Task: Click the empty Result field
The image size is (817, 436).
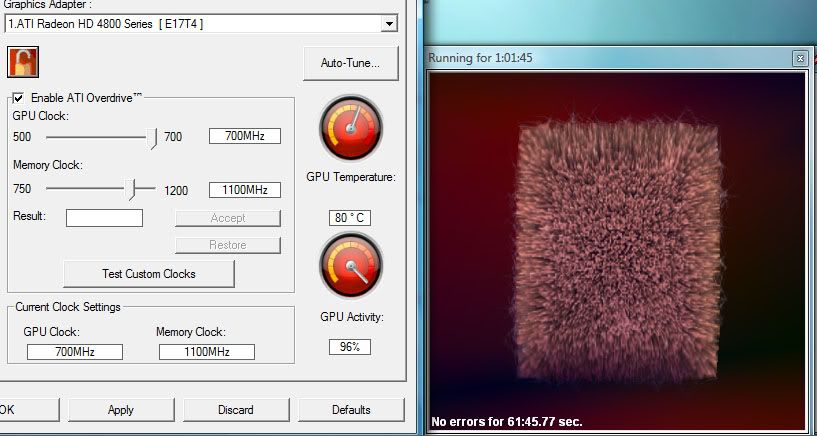Action: click(104, 218)
